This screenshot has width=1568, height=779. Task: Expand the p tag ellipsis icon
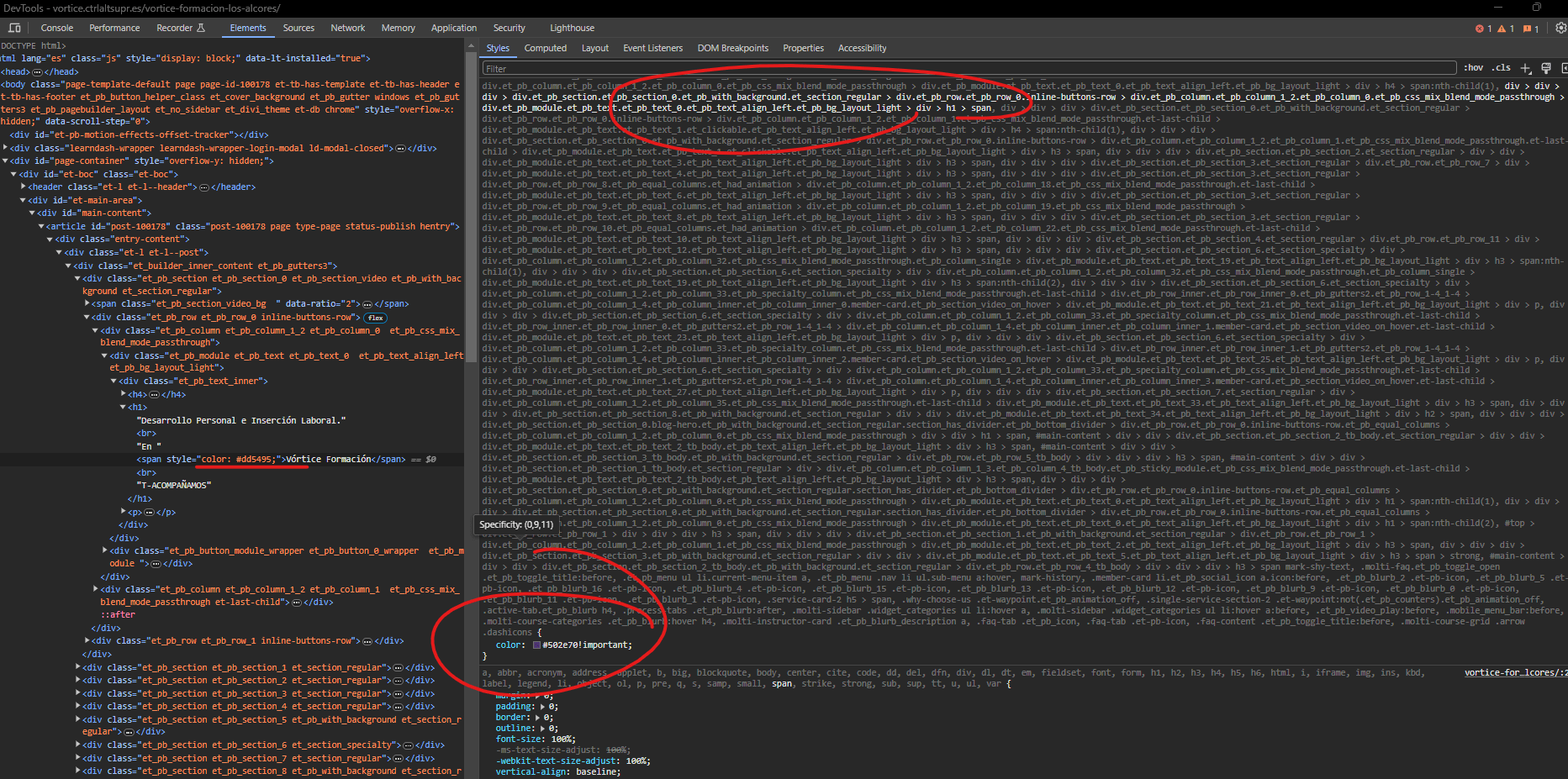click(150, 512)
